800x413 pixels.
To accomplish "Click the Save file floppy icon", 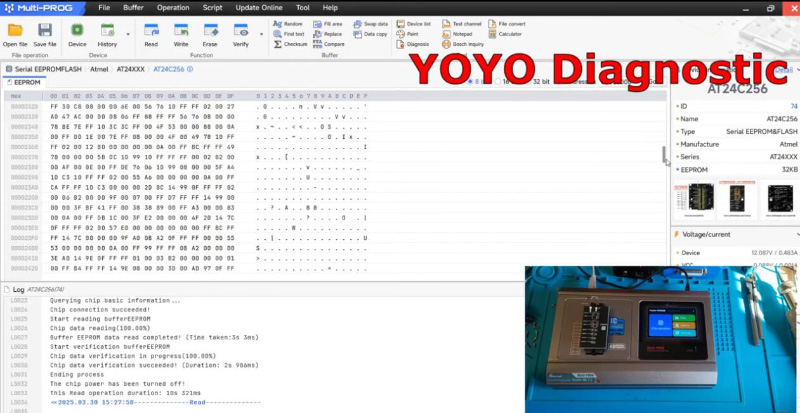I will coord(45,31).
